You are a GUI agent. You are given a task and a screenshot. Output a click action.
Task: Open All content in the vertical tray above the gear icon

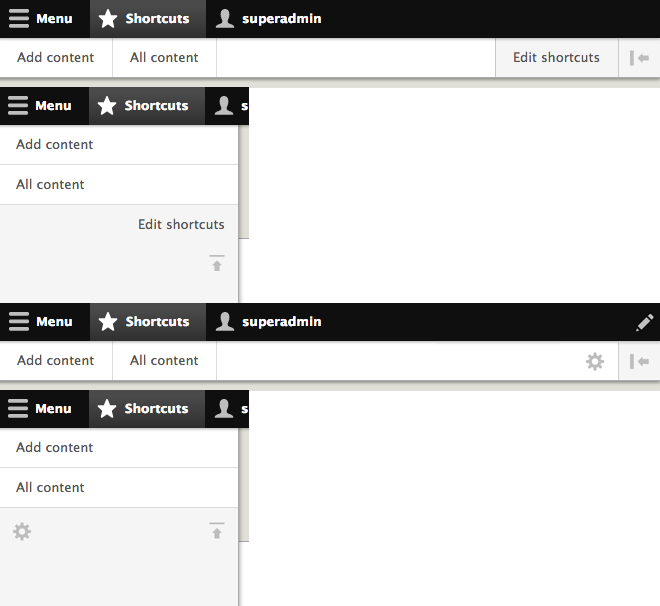51,487
